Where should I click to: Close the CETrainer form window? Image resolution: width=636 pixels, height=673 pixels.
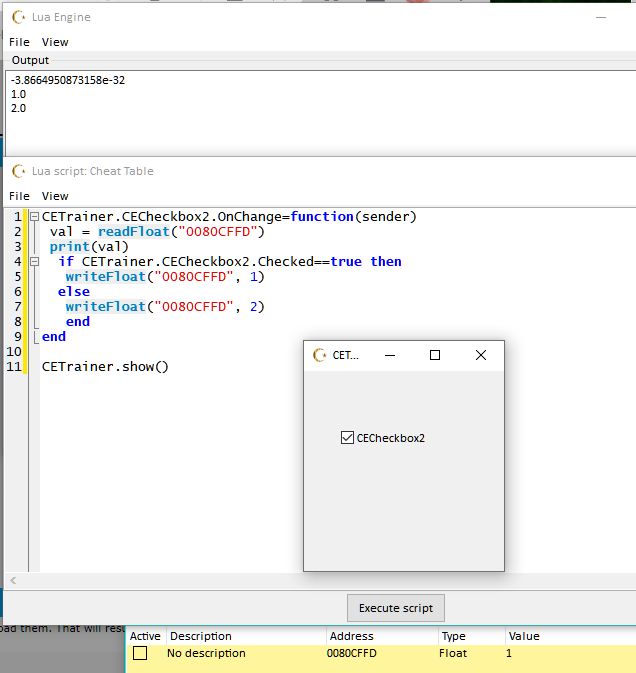click(x=481, y=355)
